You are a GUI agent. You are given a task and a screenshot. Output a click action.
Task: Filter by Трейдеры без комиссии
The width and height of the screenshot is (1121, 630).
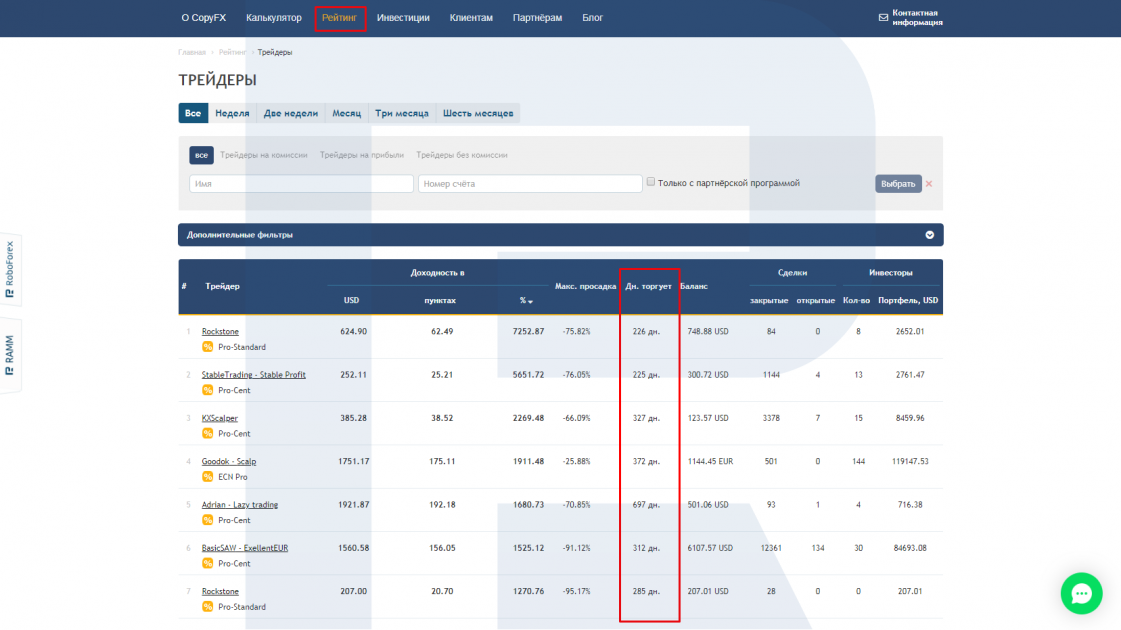pyautogui.click(x=462, y=155)
